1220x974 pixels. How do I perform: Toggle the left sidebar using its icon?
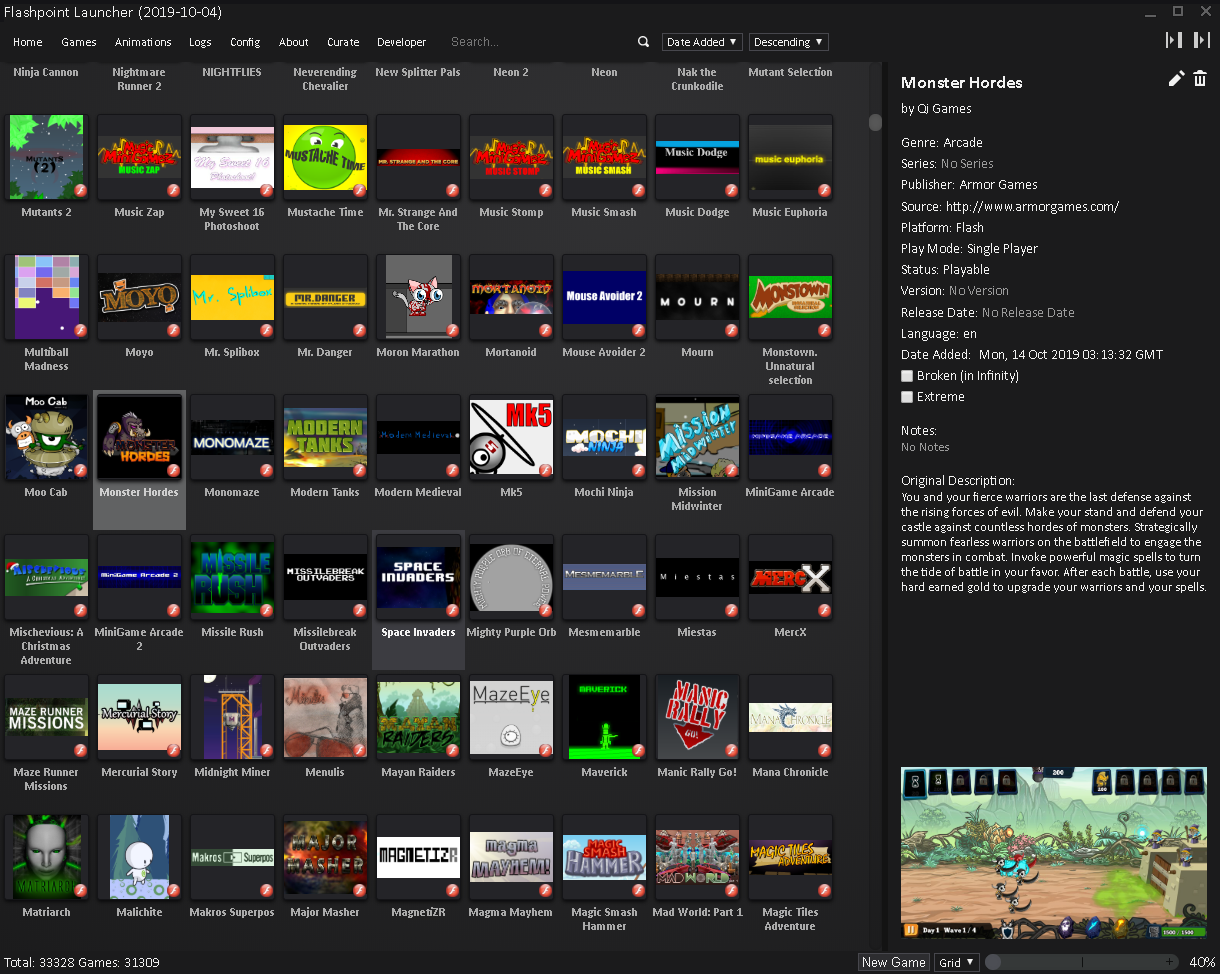1174,40
